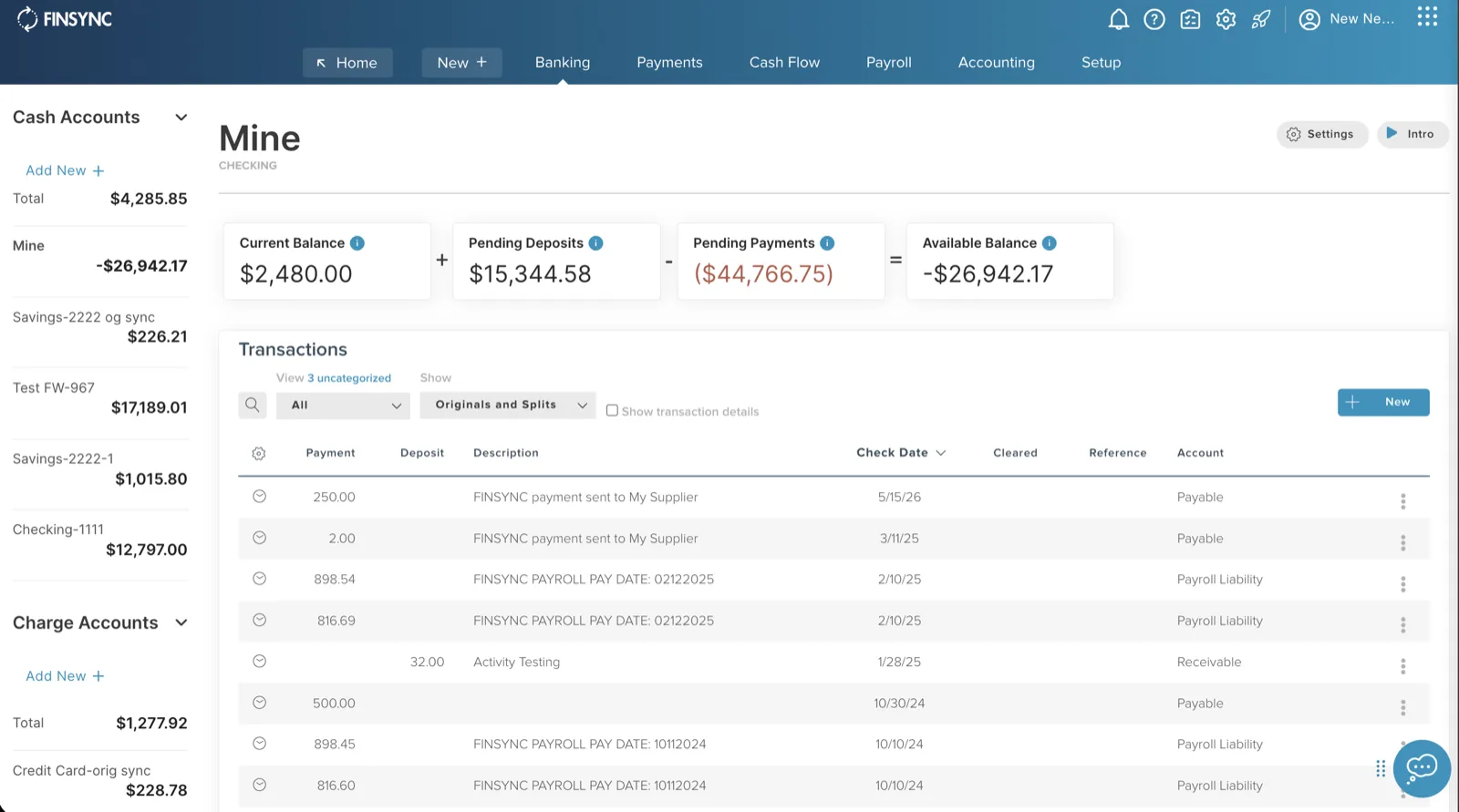Viewport: 1459px width, 812px height.
Task: Go to Home
Action: [347, 63]
